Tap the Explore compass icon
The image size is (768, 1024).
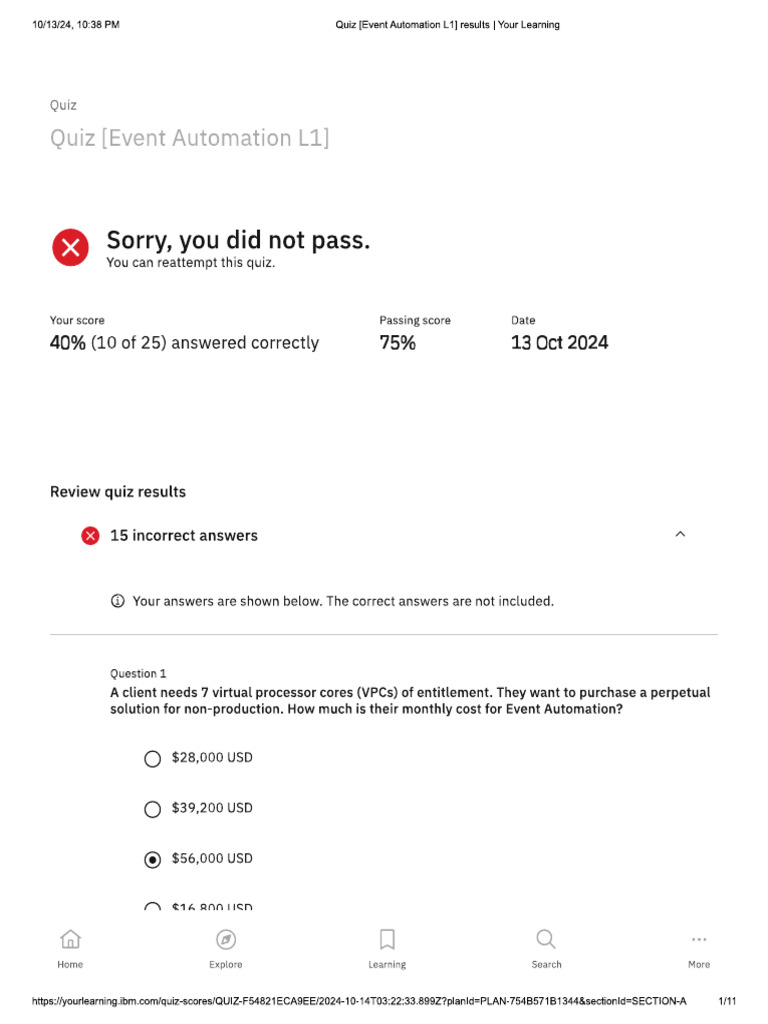[226, 939]
